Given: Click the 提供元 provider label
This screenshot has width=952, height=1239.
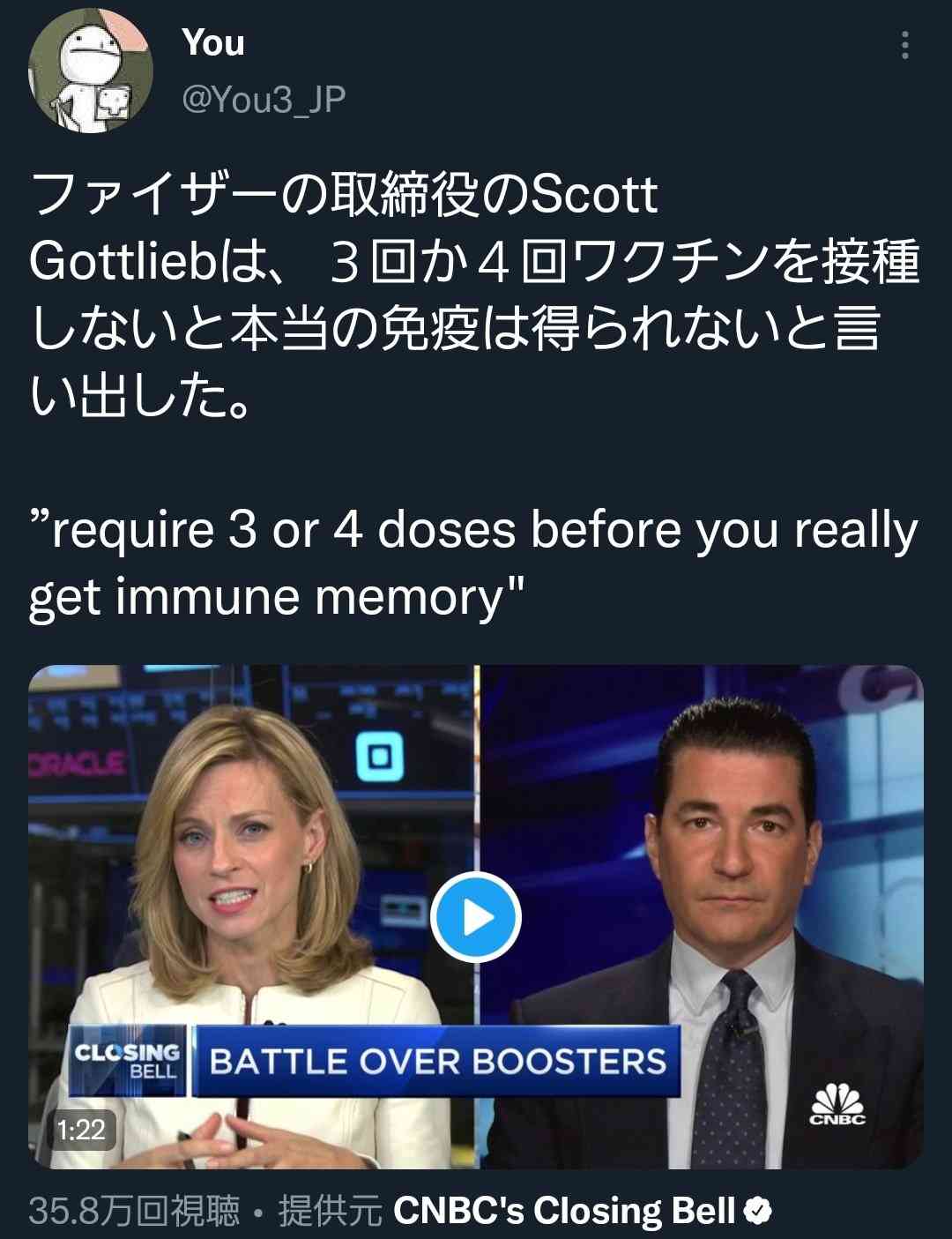Looking at the screenshot, I should point(330,1211).
